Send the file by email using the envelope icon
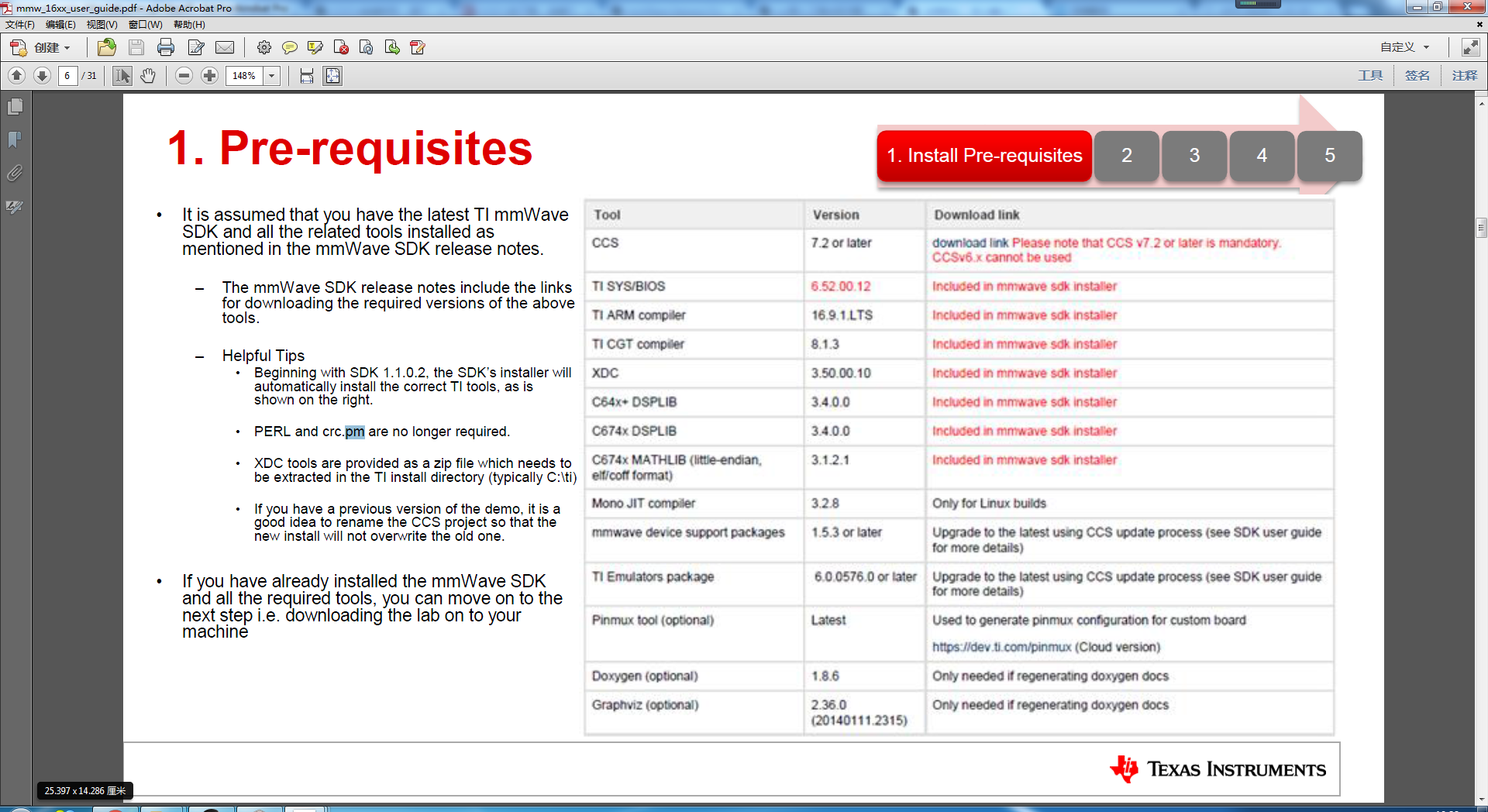 pyautogui.click(x=225, y=47)
